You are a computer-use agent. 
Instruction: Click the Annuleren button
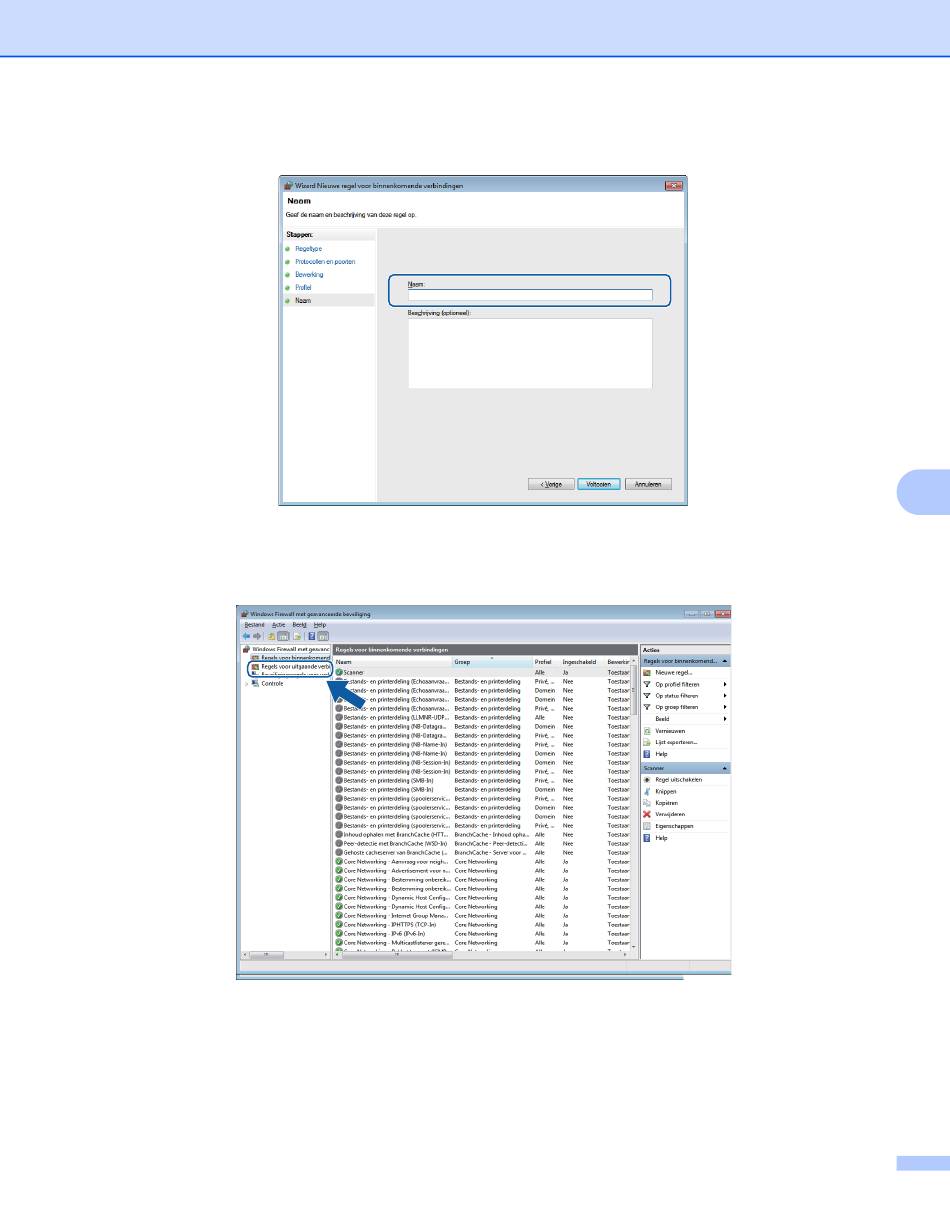point(649,484)
